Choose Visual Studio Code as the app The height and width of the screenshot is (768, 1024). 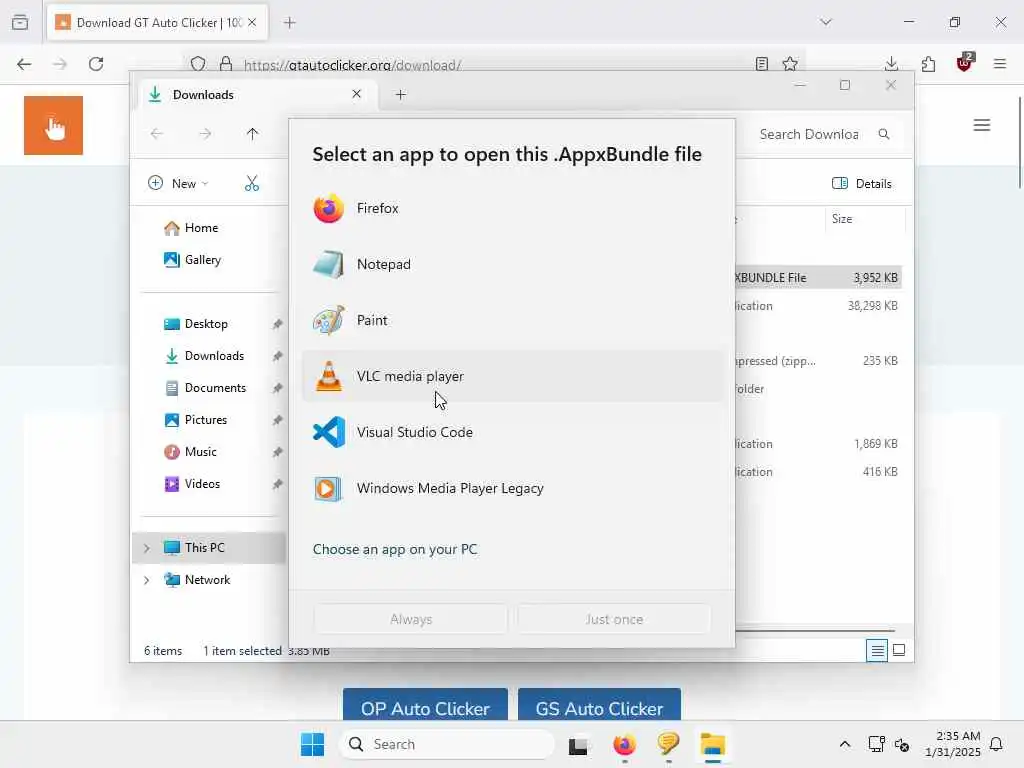[x=513, y=432]
